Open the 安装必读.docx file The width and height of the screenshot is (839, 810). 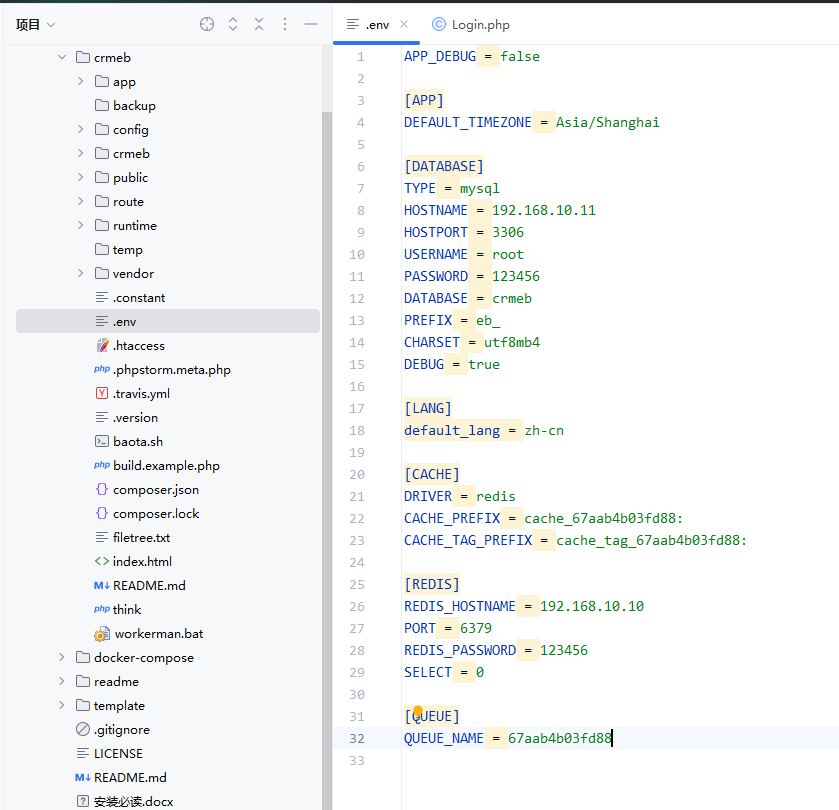(125, 801)
